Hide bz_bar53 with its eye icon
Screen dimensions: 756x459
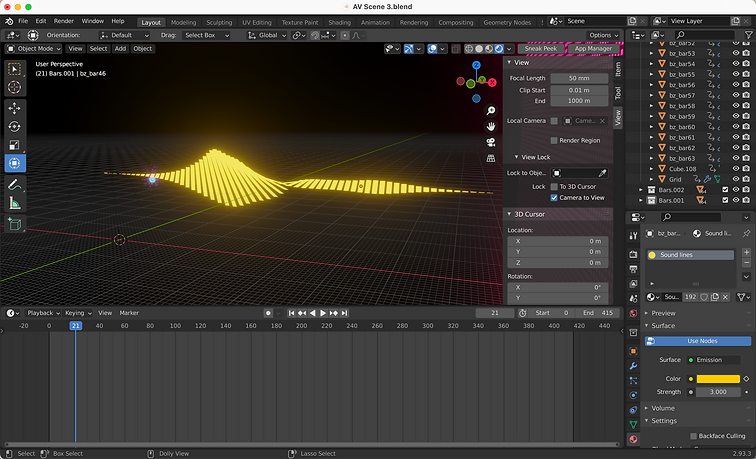click(x=736, y=54)
